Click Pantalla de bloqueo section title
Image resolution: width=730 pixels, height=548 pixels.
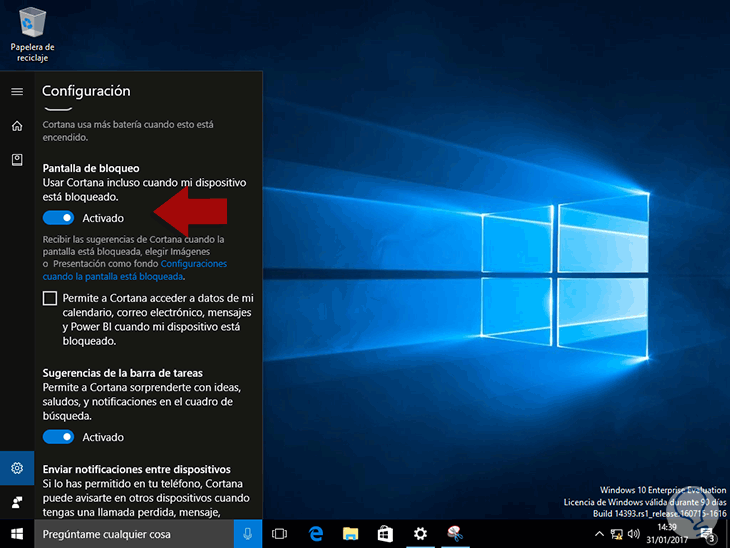pos(91,168)
